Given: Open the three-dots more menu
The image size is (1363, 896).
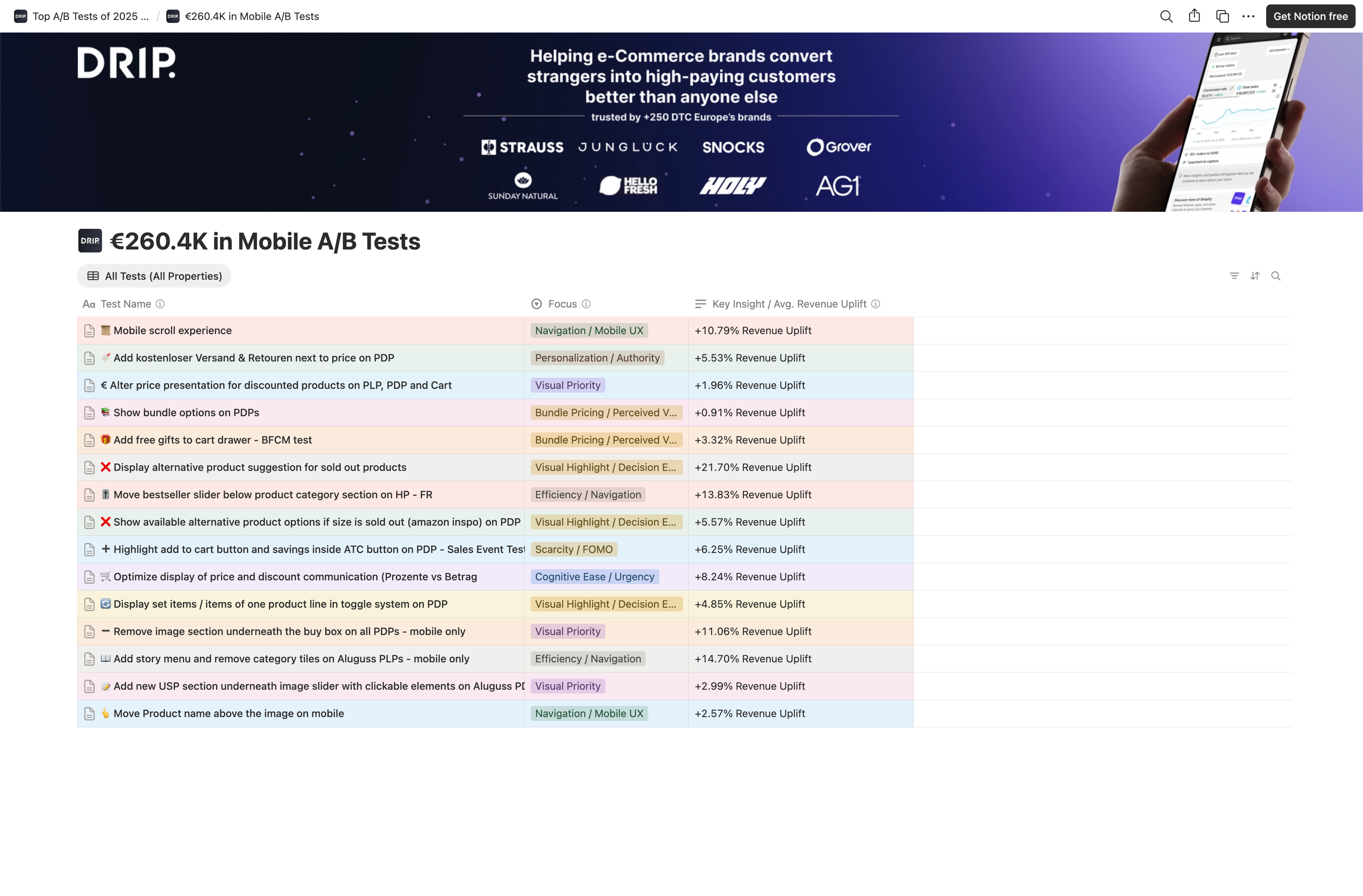Looking at the screenshot, I should click(1248, 16).
